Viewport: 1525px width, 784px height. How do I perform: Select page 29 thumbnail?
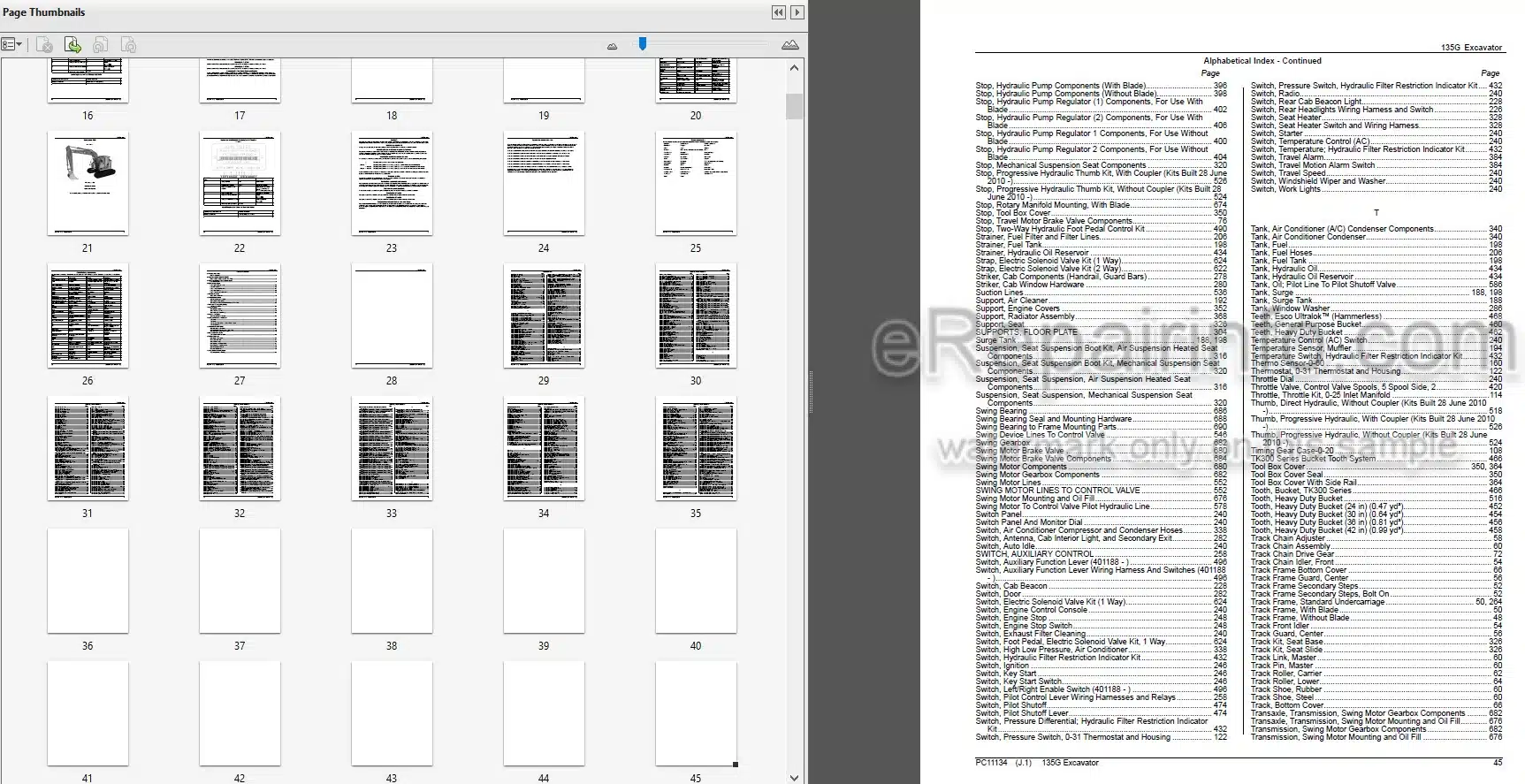point(544,316)
